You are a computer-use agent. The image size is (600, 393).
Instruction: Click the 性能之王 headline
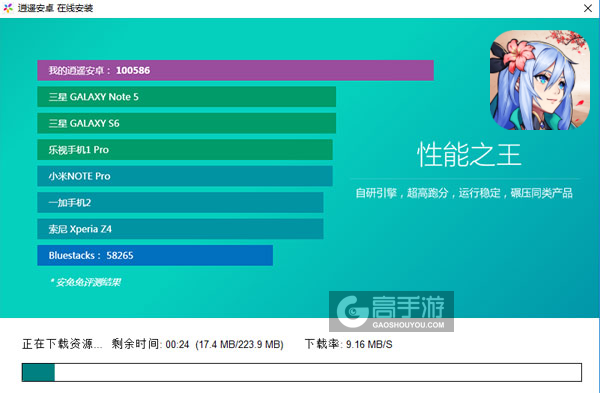pos(469,155)
